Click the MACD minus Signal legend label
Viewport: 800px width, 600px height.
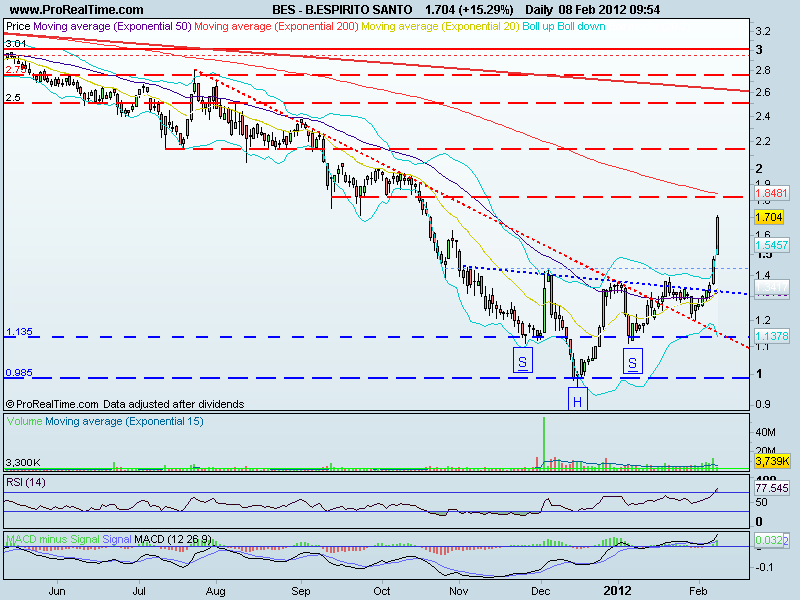53,539
